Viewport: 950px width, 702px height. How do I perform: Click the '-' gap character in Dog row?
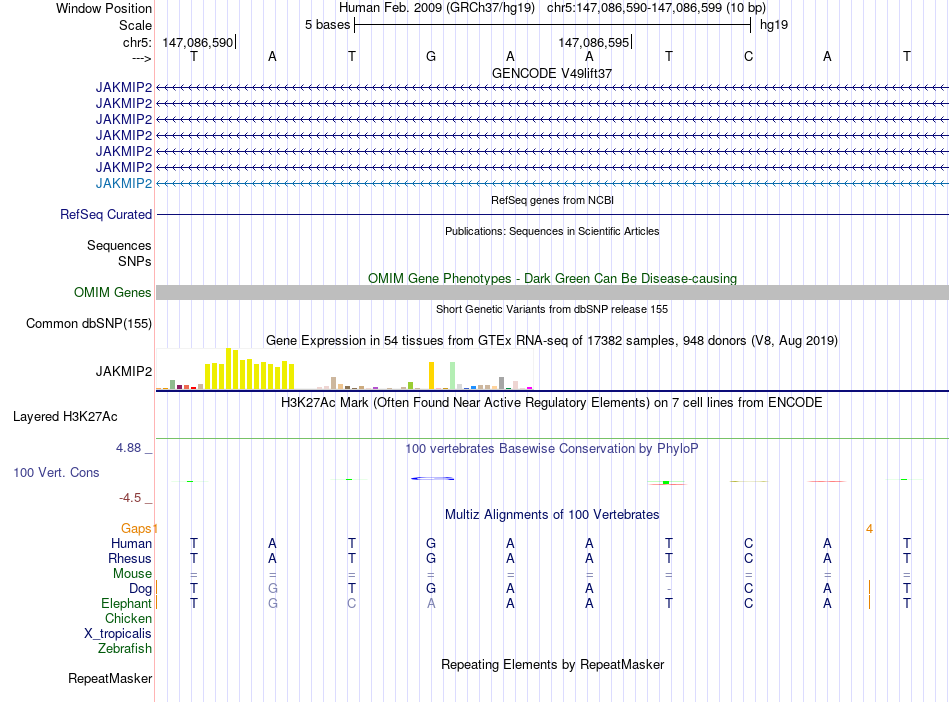click(x=669, y=589)
